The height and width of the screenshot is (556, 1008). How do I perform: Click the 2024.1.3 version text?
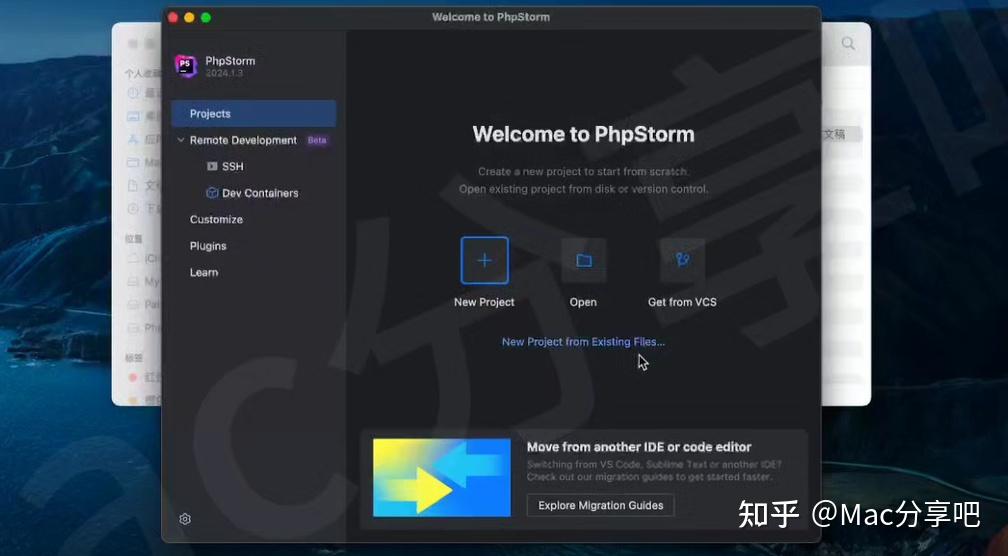(224, 73)
